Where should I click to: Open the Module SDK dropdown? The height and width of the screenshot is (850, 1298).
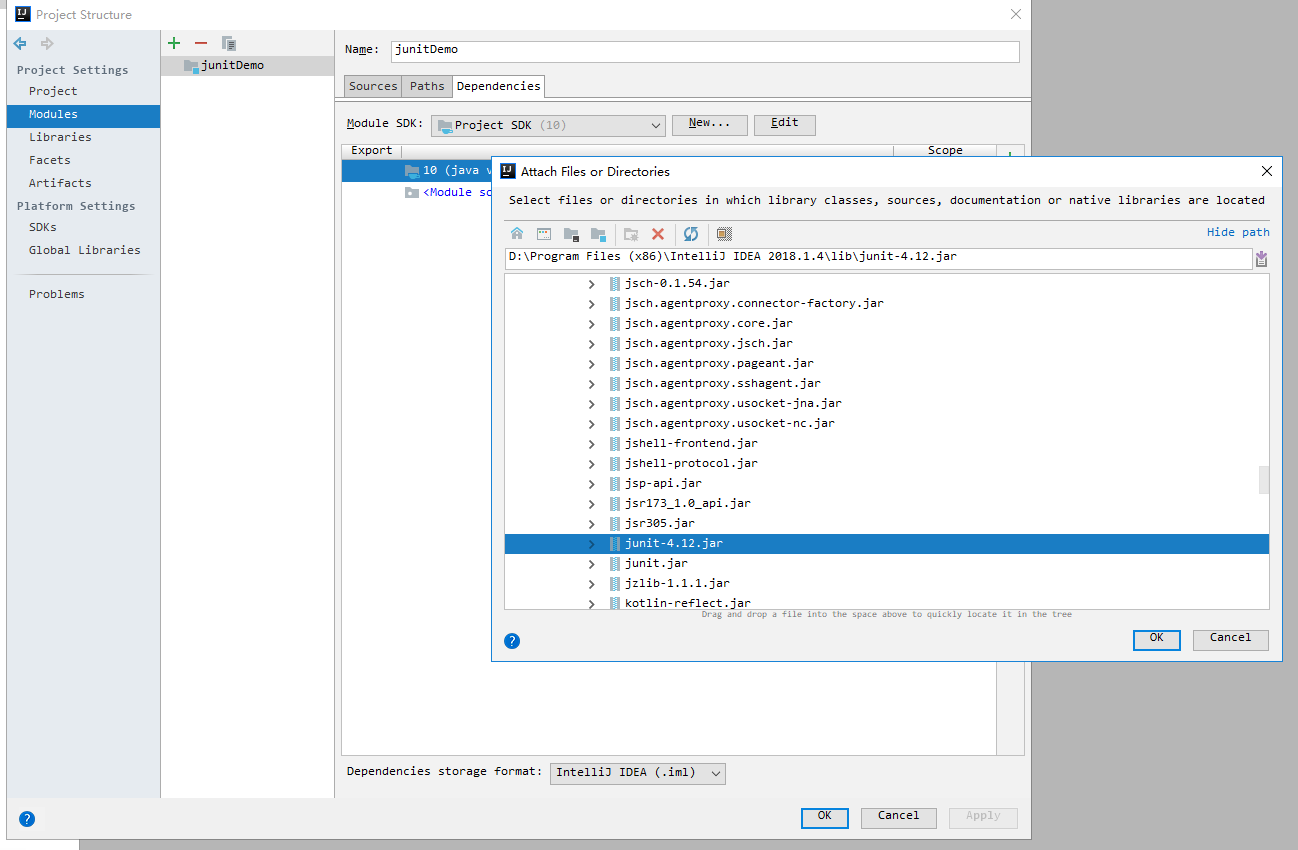click(x=549, y=125)
